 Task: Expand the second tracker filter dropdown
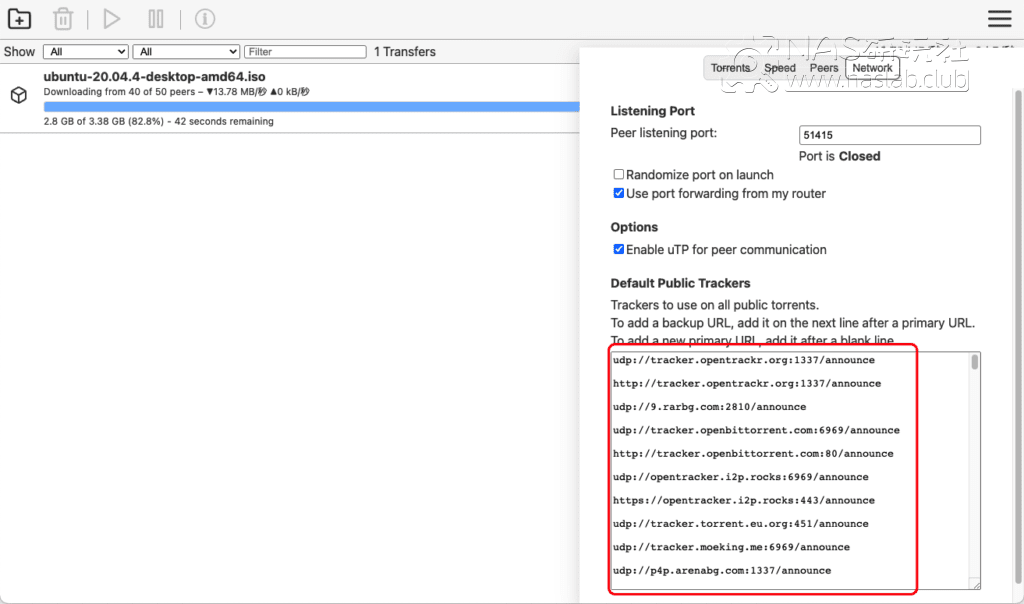click(x=187, y=52)
